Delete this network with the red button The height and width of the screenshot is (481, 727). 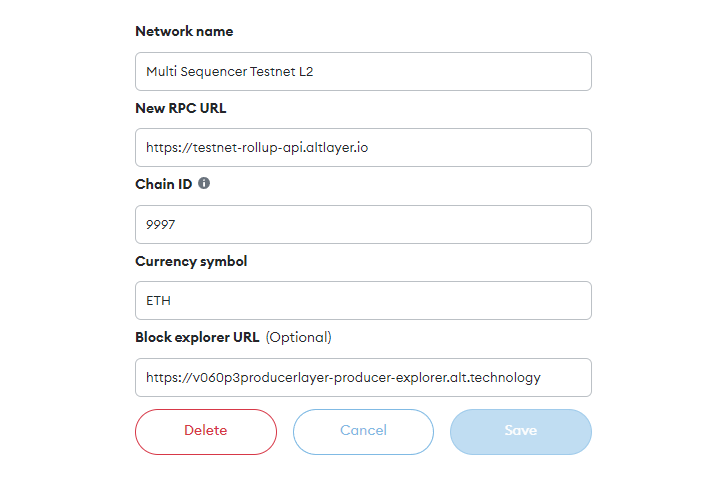[206, 431]
